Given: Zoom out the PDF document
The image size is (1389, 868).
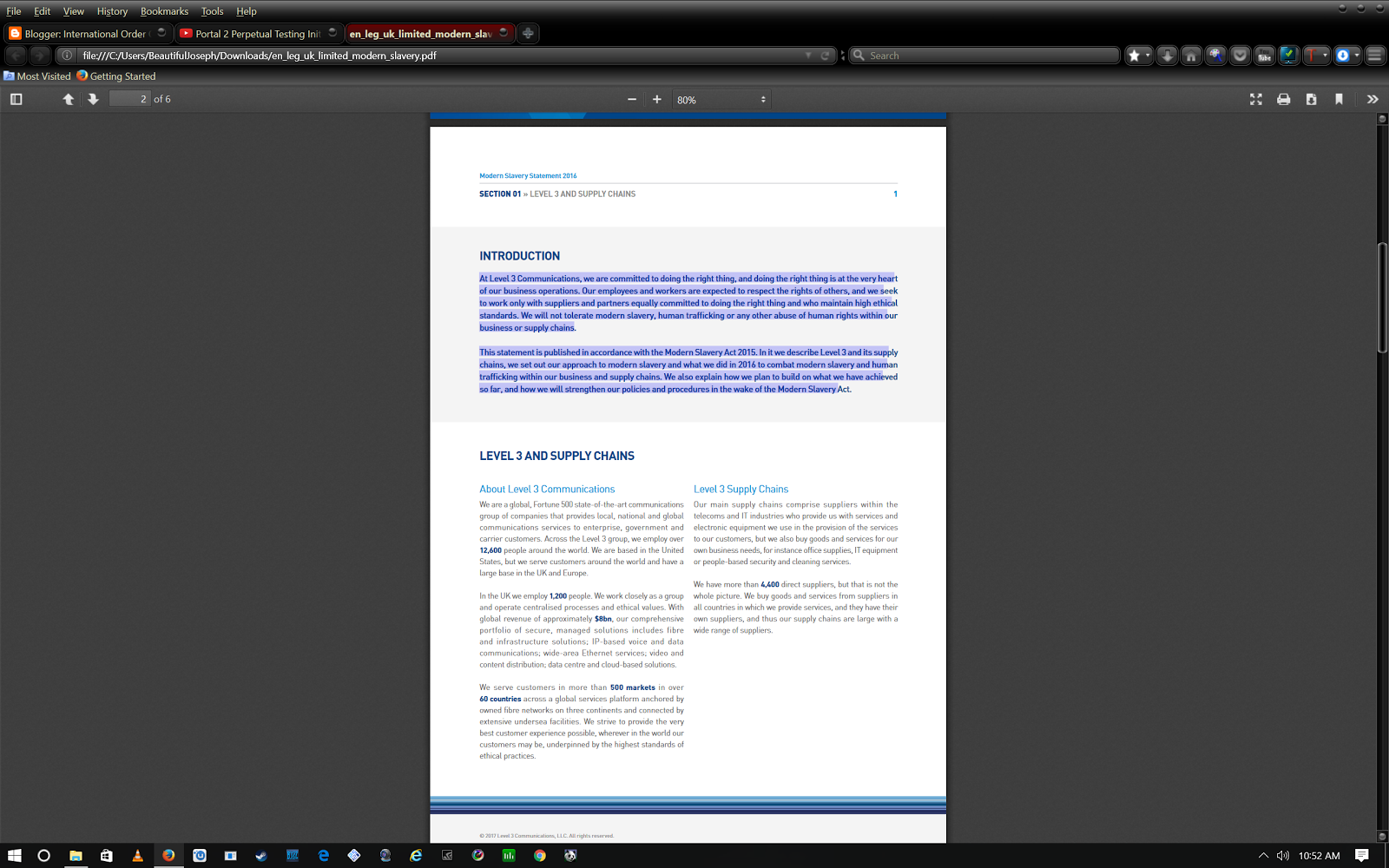Looking at the screenshot, I should [632, 99].
